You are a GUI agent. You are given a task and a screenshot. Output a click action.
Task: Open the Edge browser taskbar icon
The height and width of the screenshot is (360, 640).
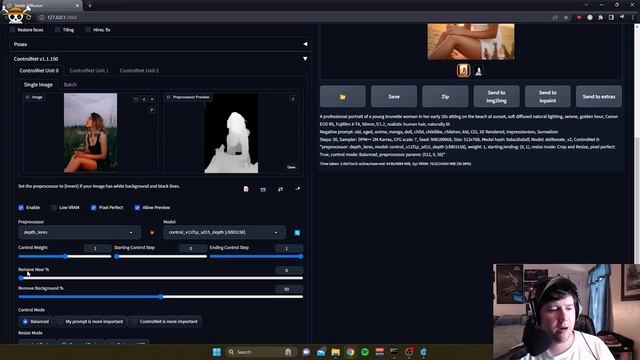(424, 352)
